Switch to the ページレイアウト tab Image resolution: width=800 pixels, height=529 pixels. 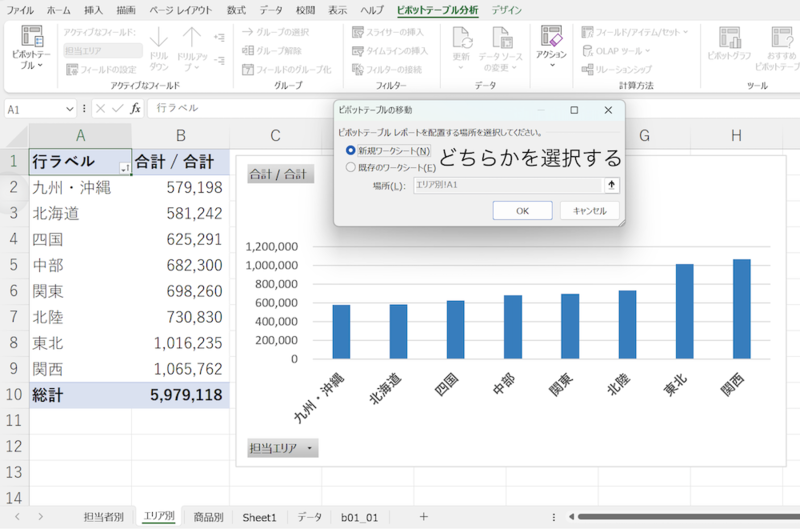point(180,10)
